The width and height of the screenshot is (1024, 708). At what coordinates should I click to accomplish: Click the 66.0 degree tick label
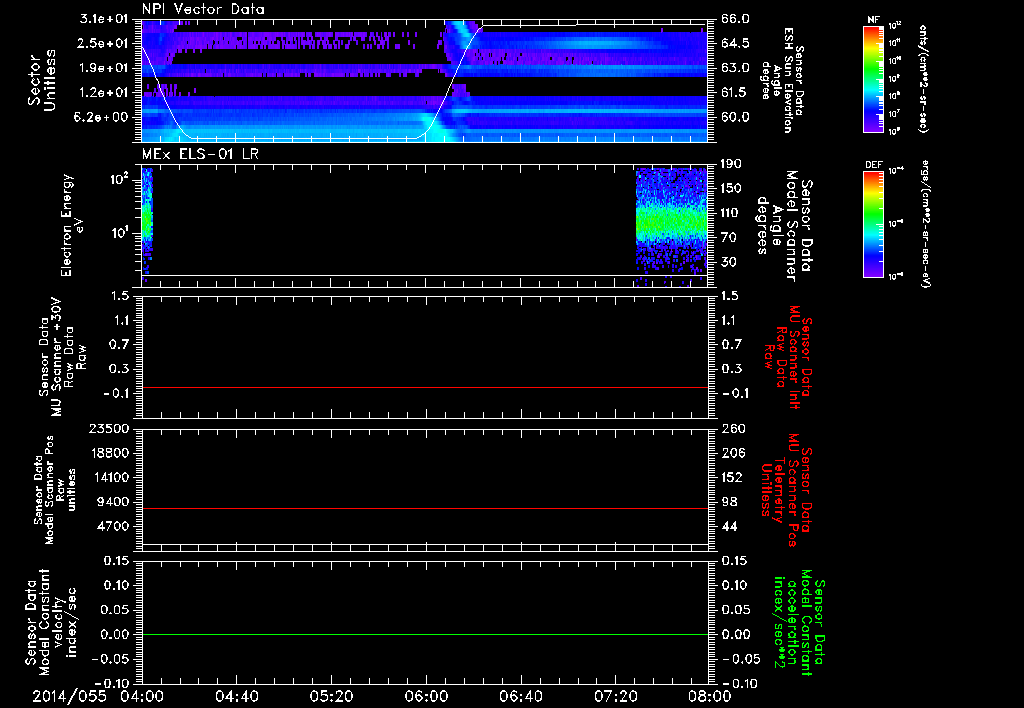pyautogui.click(x=735, y=19)
